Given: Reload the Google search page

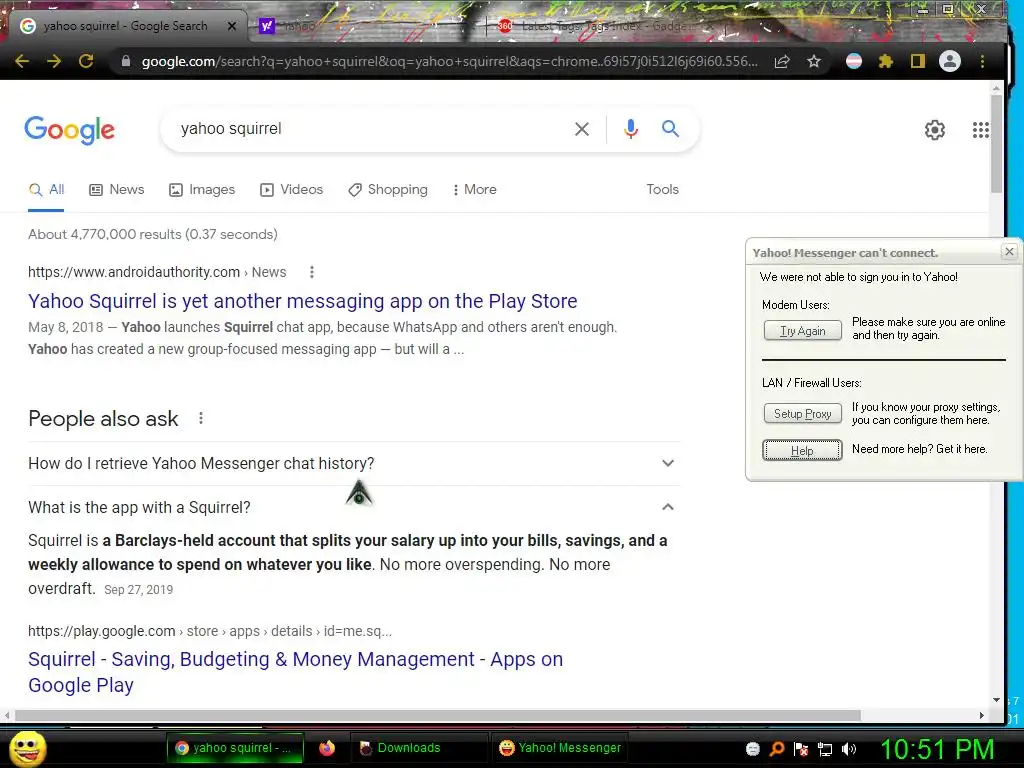Looking at the screenshot, I should pyautogui.click(x=86, y=61).
